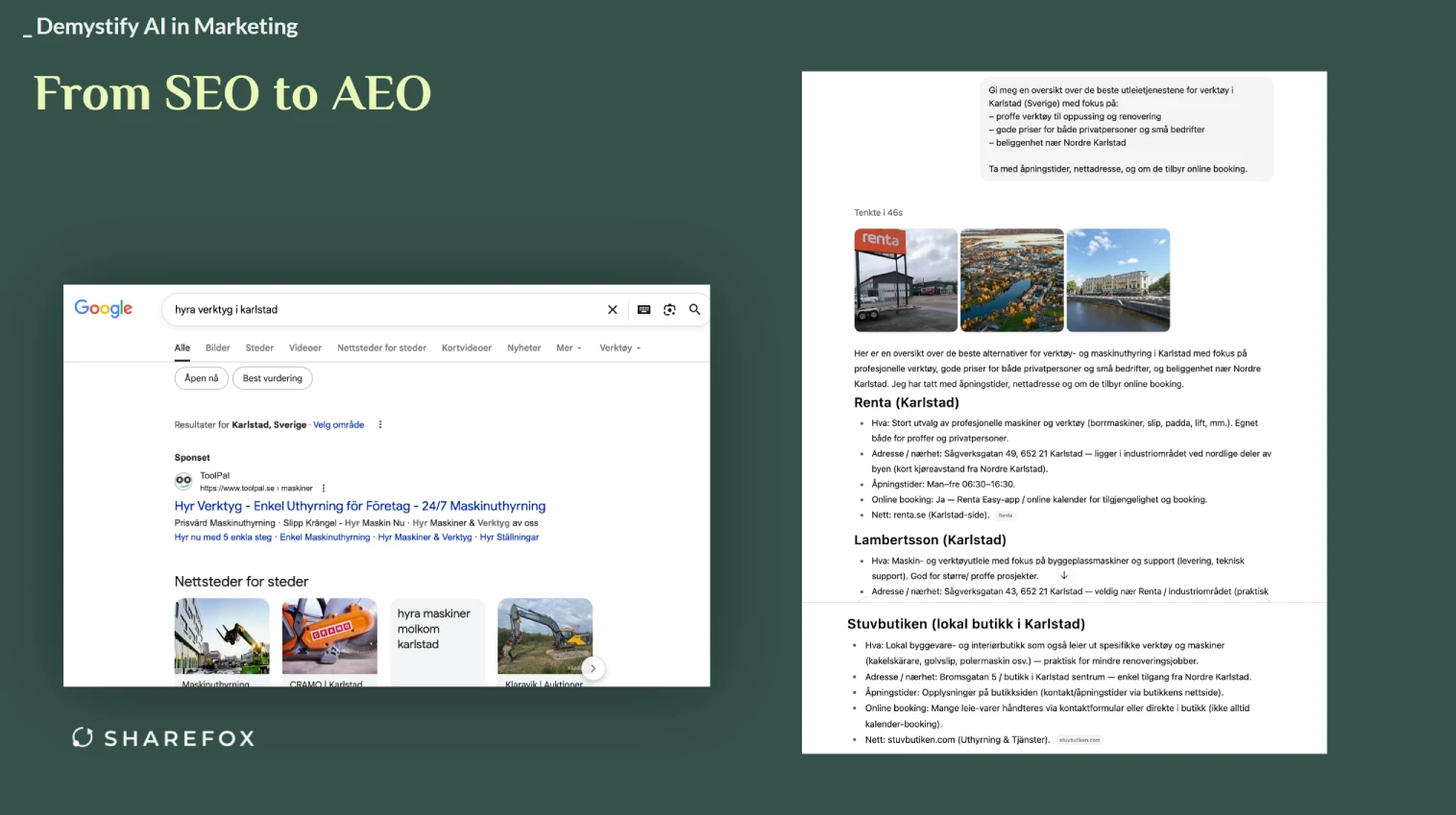Switch to the Videoer tab
1456x815 pixels.
click(x=305, y=348)
